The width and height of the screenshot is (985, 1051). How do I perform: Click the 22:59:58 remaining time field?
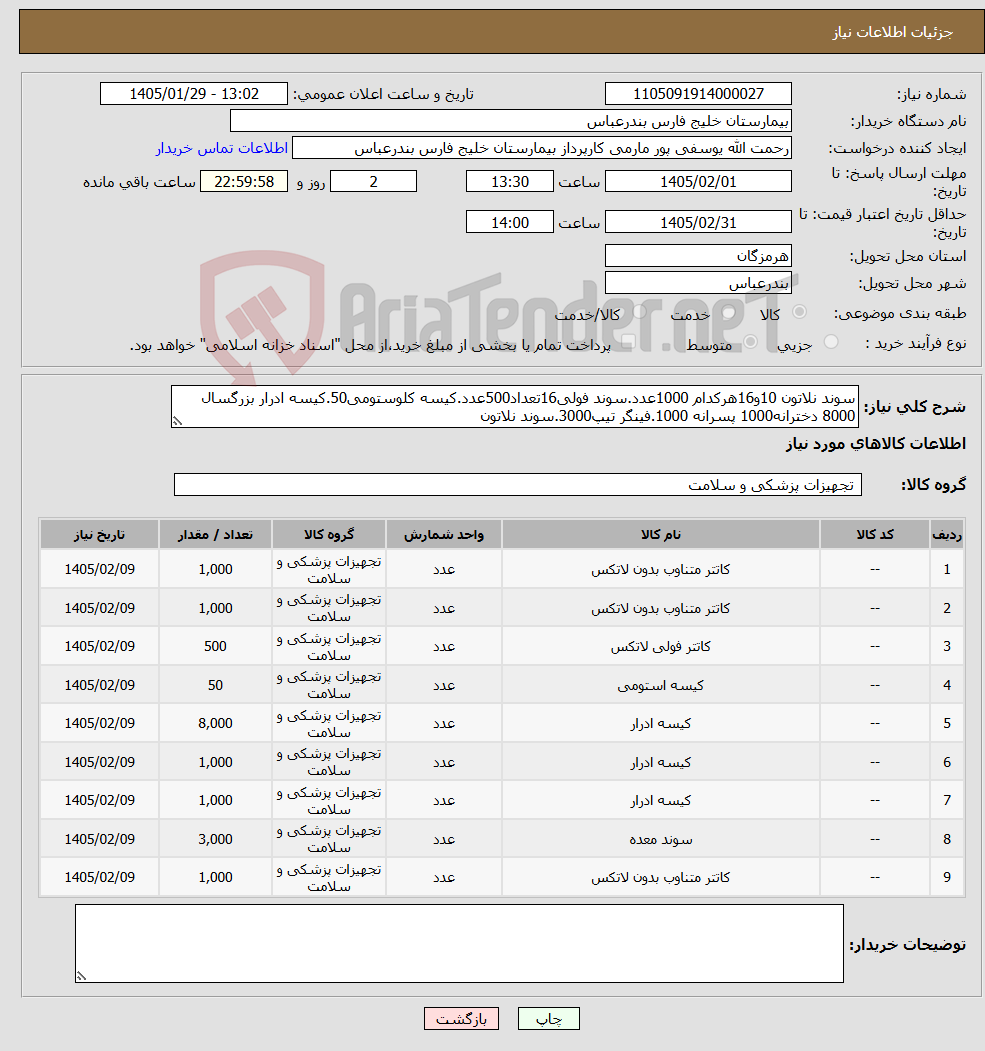[244, 182]
